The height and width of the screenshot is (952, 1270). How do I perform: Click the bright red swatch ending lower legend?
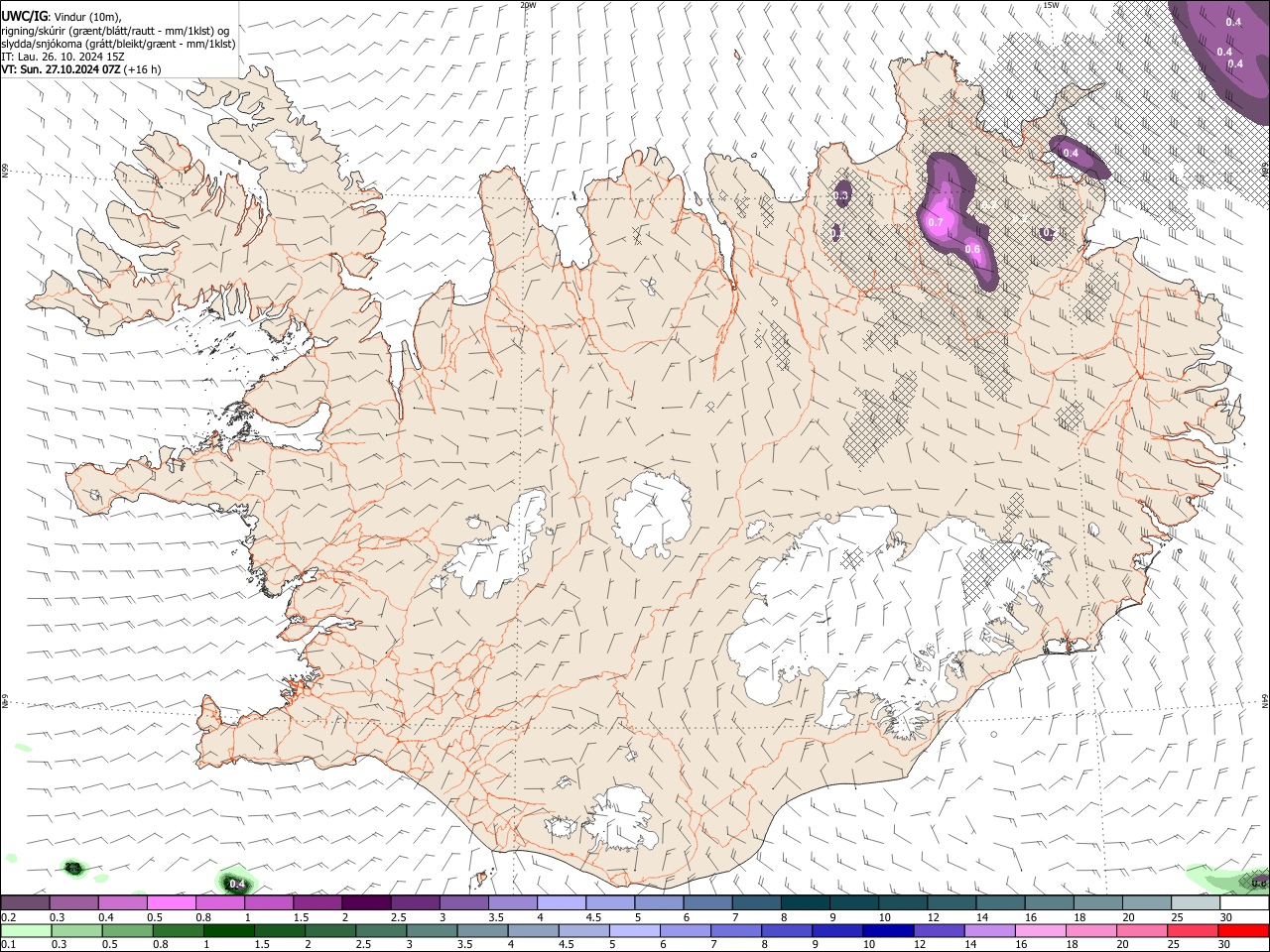point(1244,930)
